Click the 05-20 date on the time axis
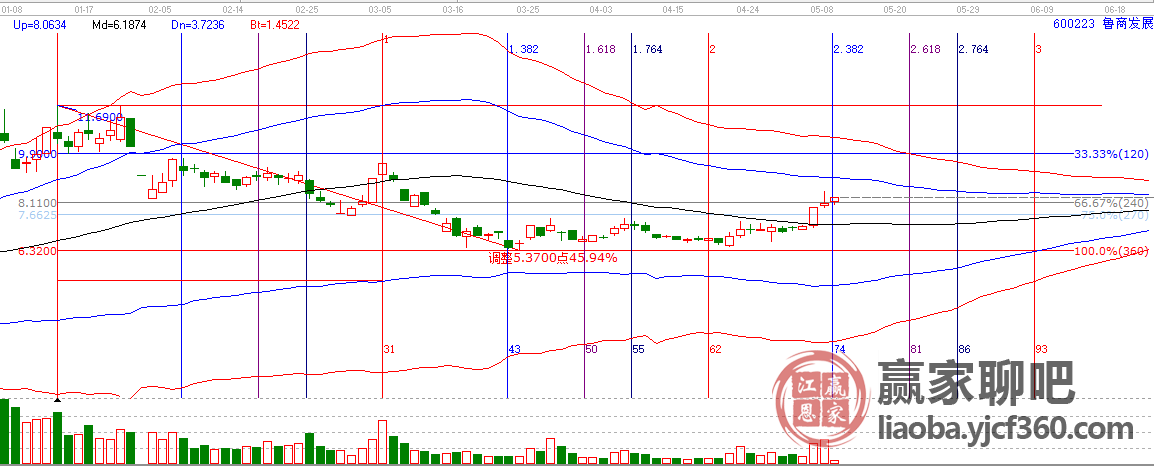The width and height of the screenshot is (1154, 468). (x=894, y=10)
